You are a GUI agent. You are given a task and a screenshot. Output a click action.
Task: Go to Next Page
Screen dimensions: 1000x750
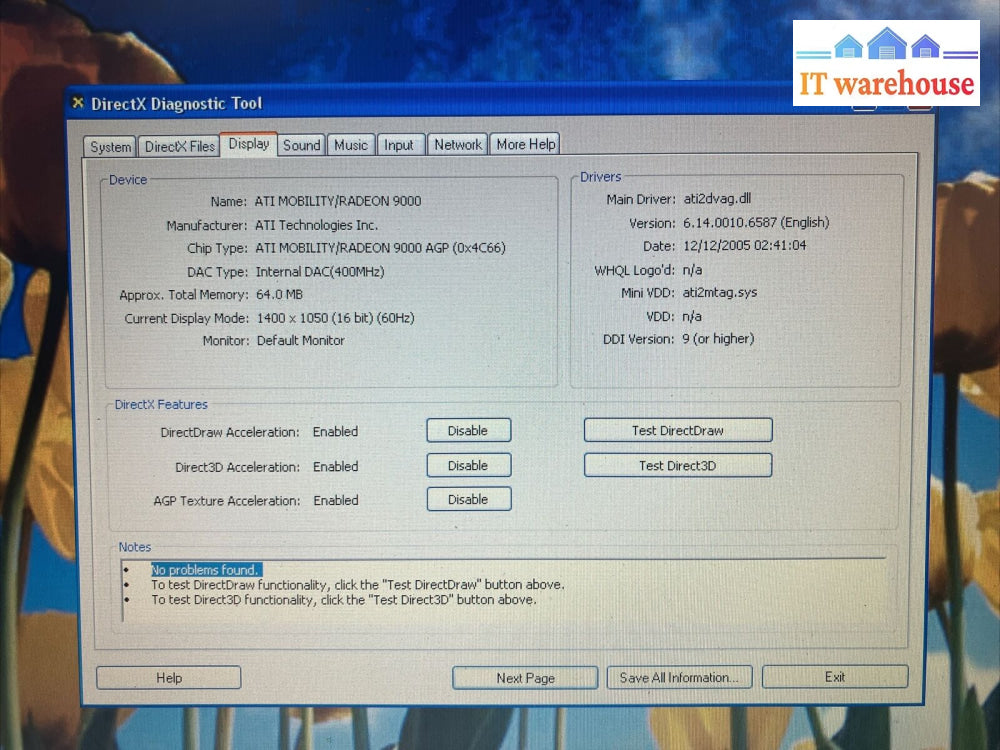pyautogui.click(x=525, y=678)
